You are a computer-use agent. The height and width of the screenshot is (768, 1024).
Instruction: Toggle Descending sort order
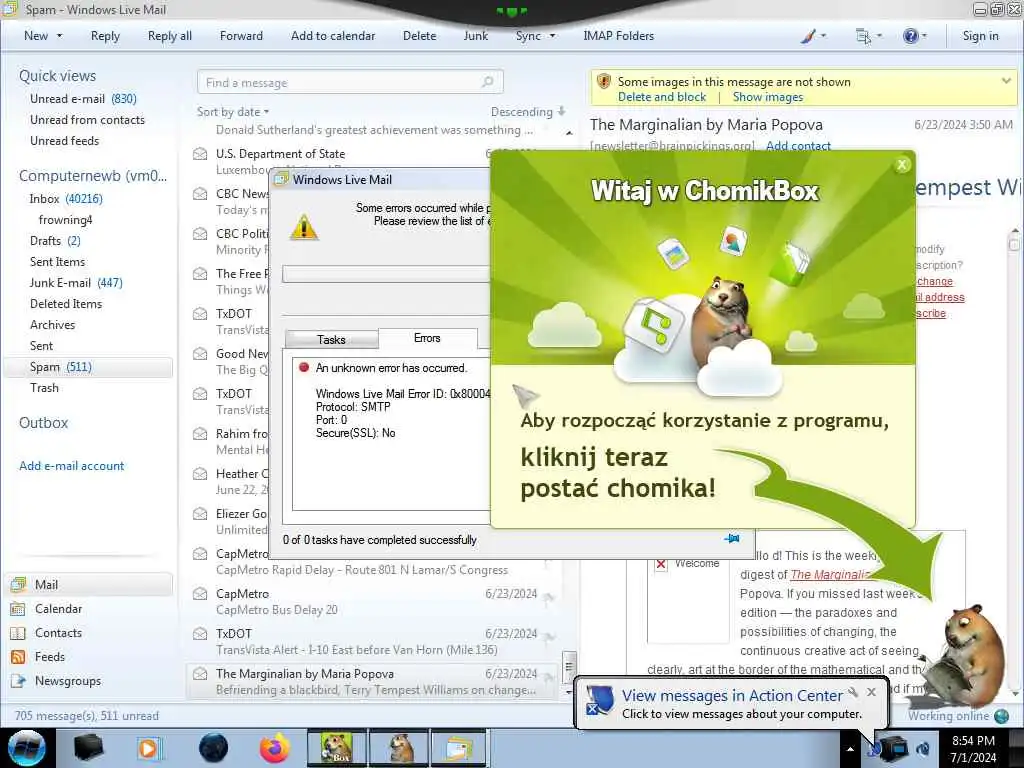[x=528, y=112]
